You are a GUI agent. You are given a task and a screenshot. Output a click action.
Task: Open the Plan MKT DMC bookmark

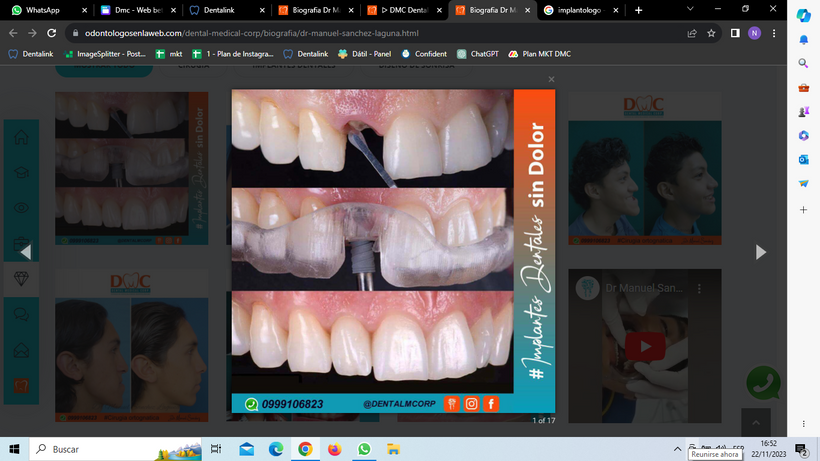point(540,54)
